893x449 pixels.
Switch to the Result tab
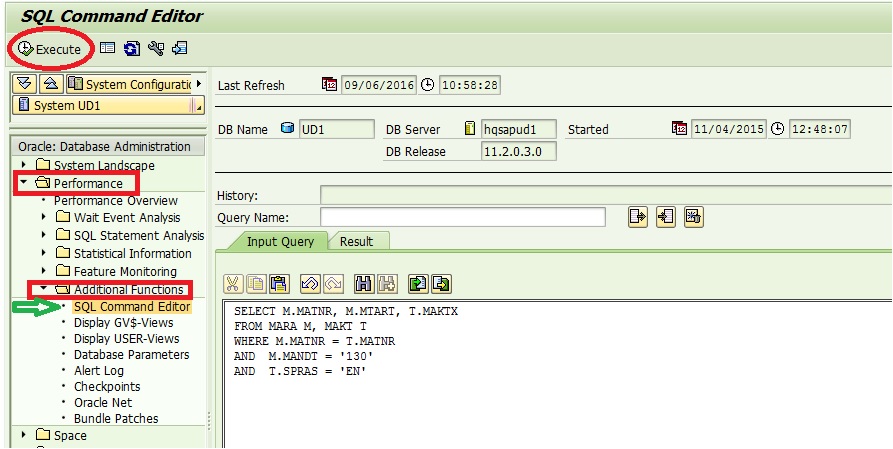[x=357, y=242]
